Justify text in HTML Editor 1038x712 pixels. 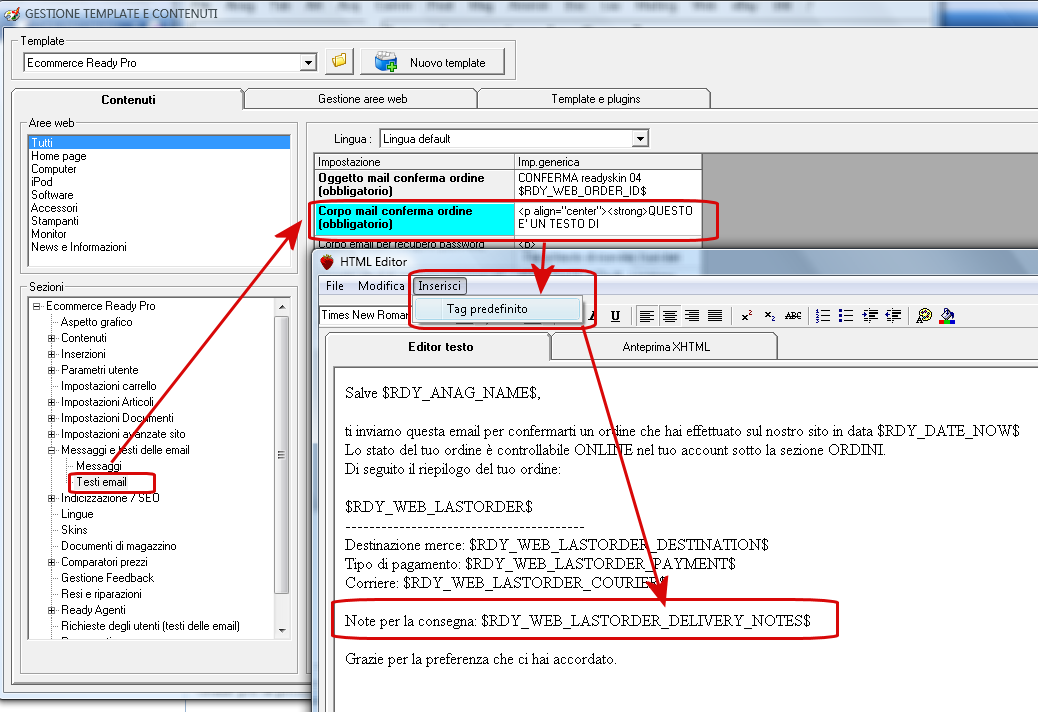715,316
